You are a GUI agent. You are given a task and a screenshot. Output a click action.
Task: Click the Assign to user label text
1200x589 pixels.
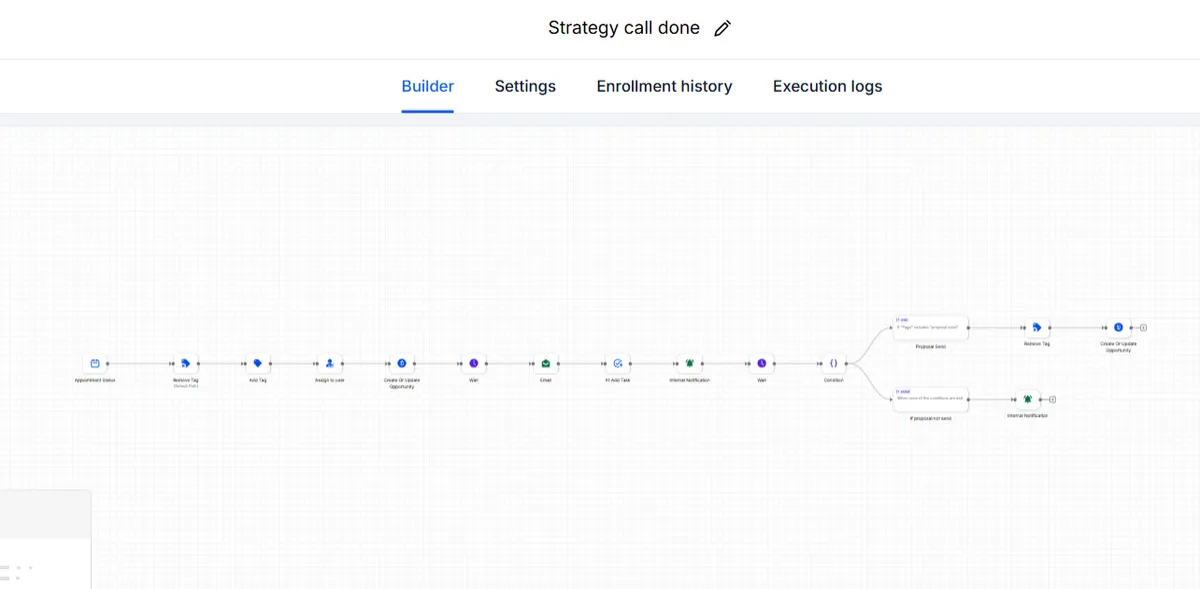tap(329, 380)
